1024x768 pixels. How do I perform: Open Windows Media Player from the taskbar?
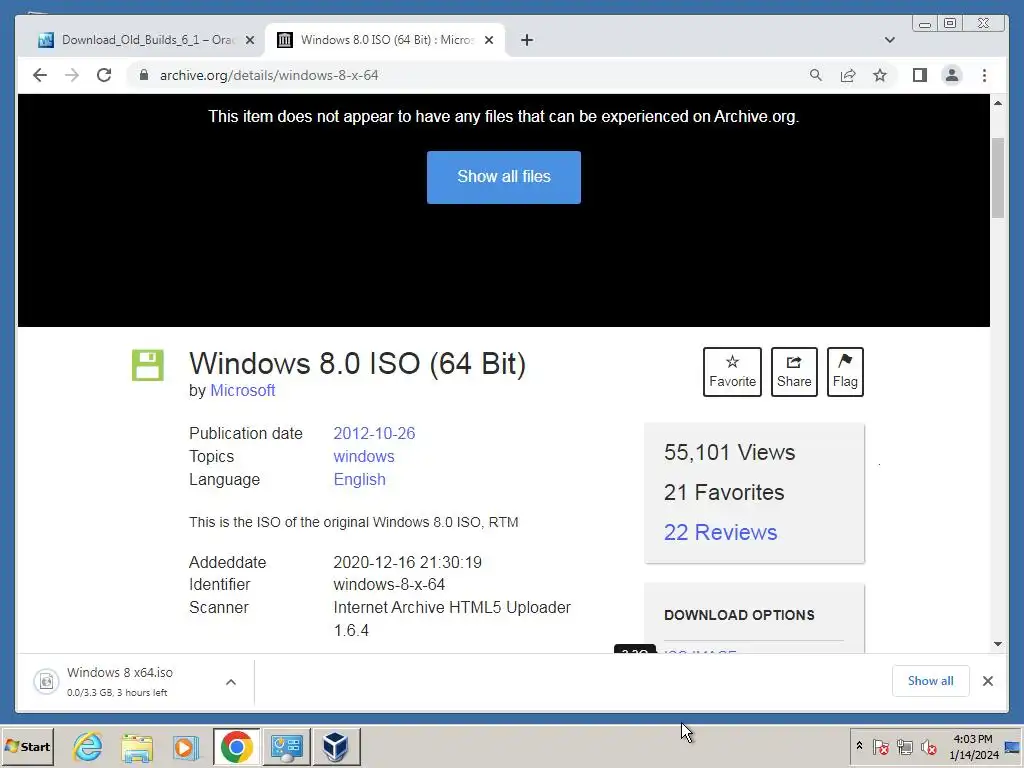[186, 746]
